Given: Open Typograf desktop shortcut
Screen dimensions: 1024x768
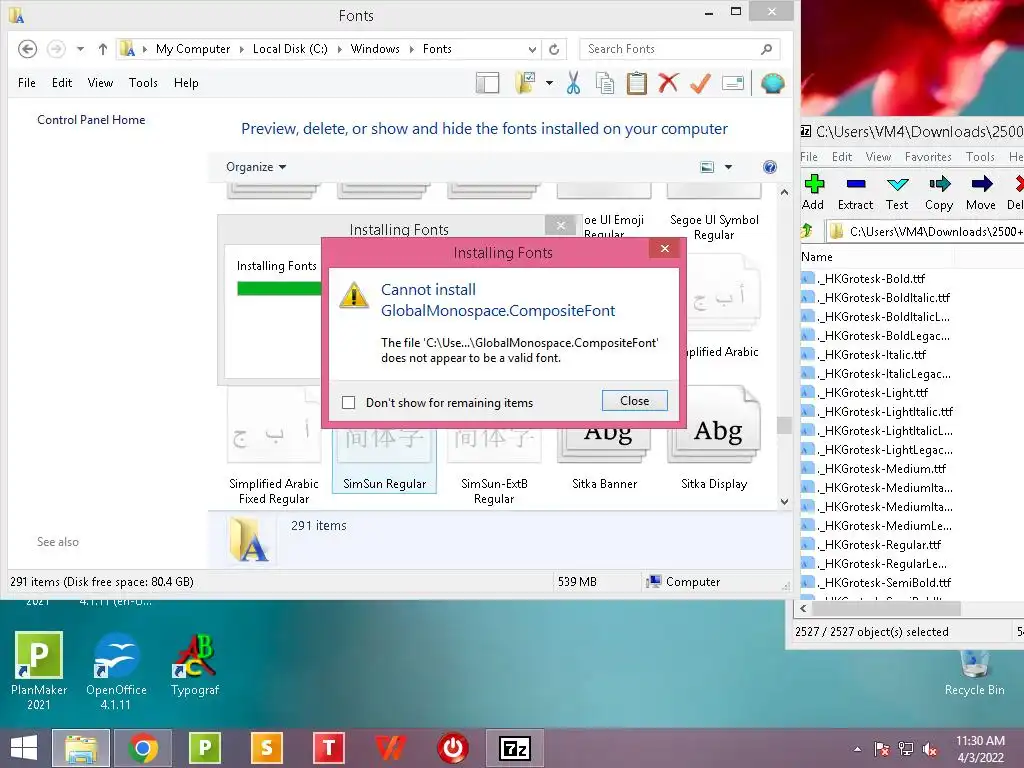Looking at the screenshot, I should tap(195, 665).
